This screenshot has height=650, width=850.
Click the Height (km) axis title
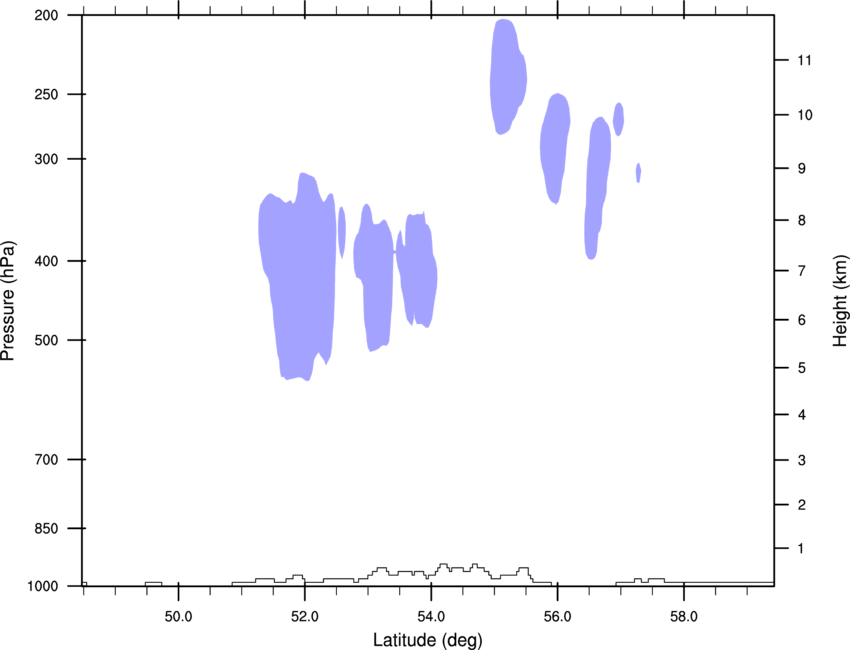[840, 301]
